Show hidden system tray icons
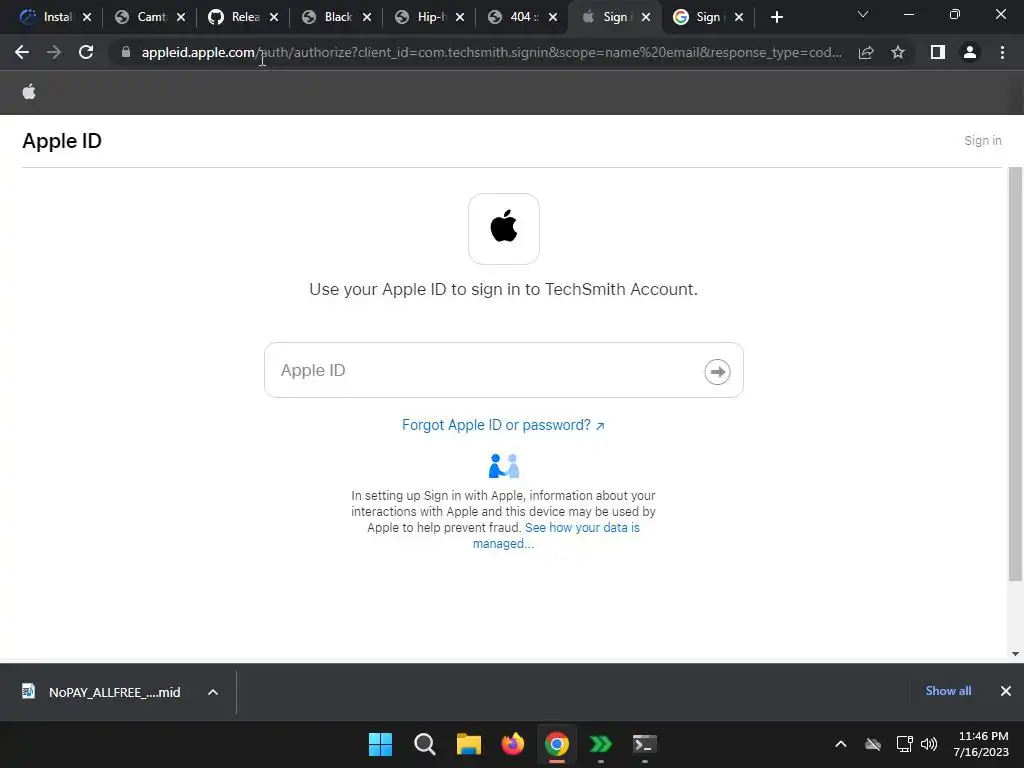1024x768 pixels. [x=841, y=744]
